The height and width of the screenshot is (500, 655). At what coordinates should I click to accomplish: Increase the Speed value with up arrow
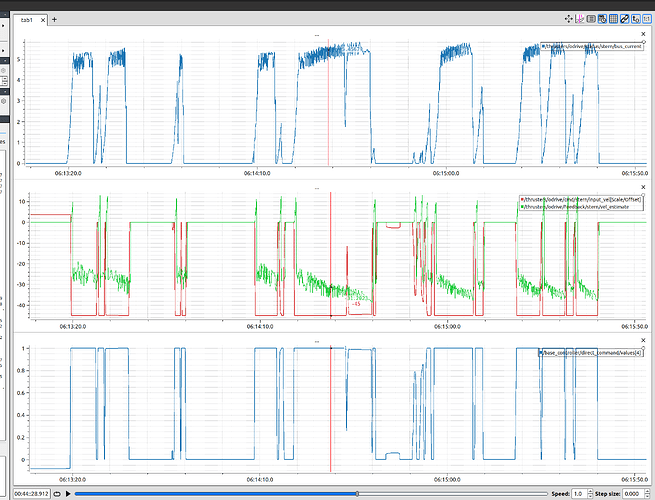(x=590, y=491)
